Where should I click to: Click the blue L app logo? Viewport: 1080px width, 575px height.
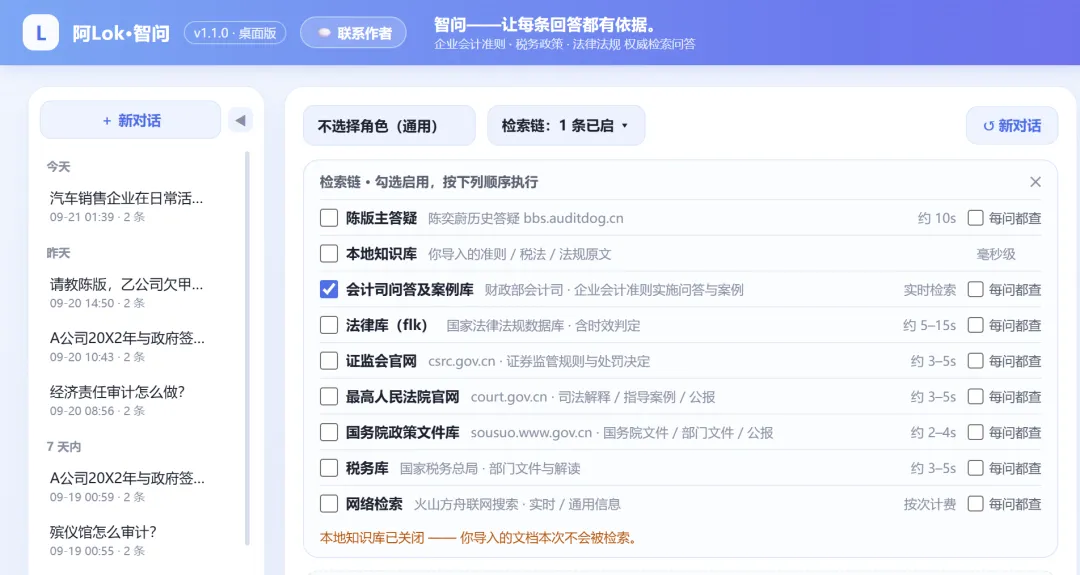coord(41,32)
